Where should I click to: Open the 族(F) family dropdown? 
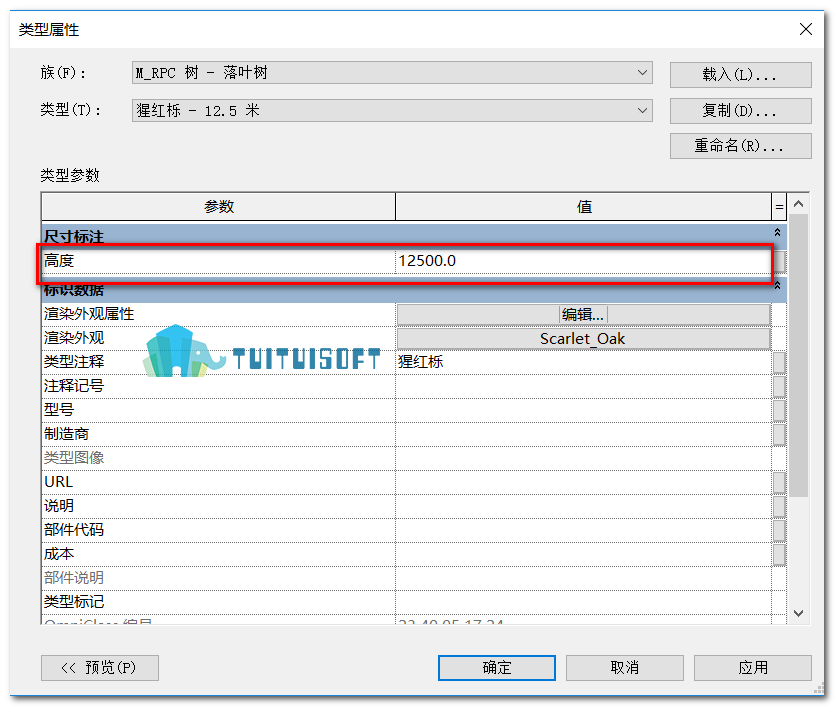[392, 73]
